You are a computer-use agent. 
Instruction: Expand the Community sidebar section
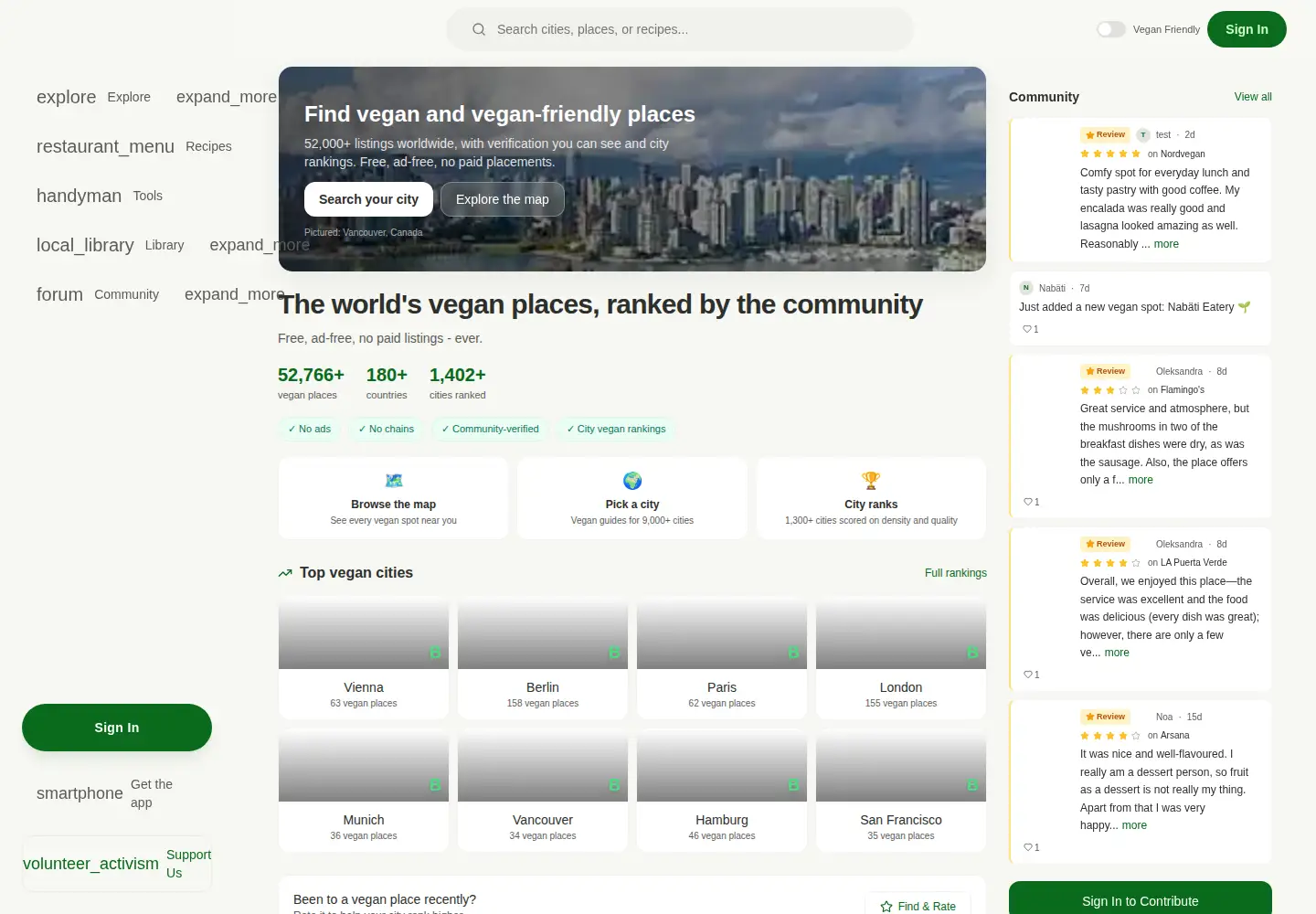click(x=235, y=294)
